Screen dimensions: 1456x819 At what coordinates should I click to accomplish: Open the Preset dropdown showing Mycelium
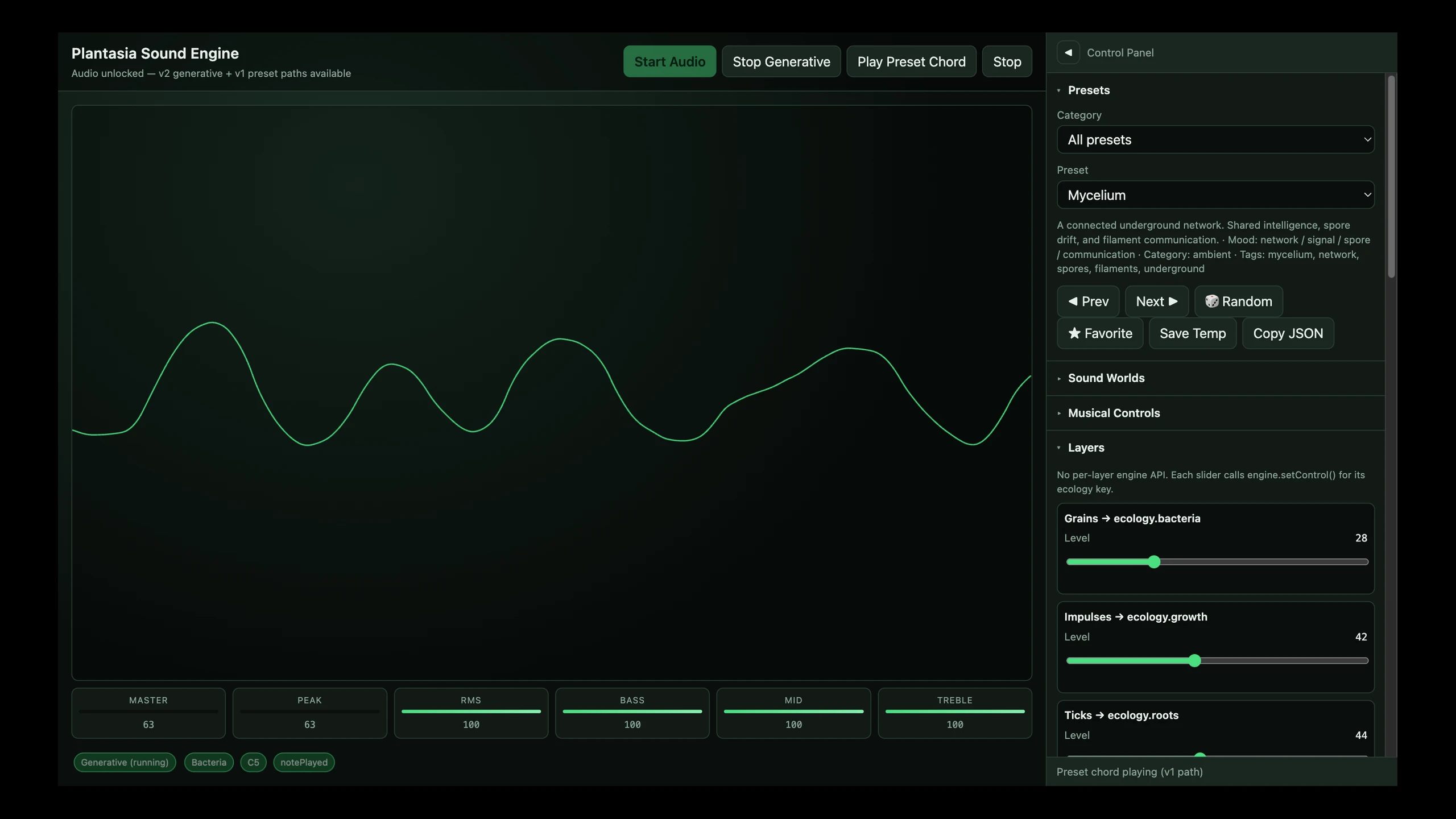pyautogui.click(x=1215, y=195)
